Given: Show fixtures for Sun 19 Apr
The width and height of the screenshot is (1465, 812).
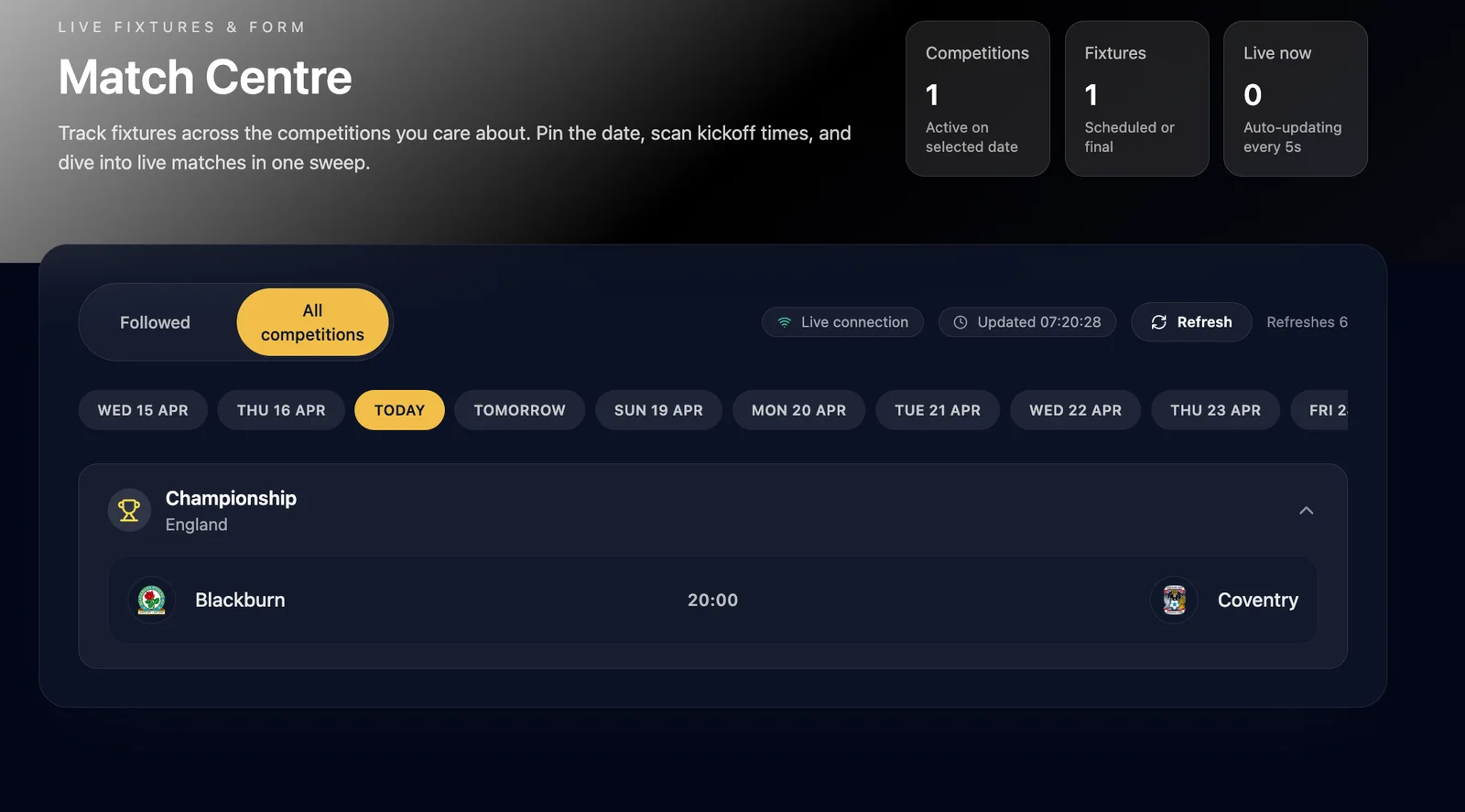Looking at the screenshot, I should (x=658, y=410).
